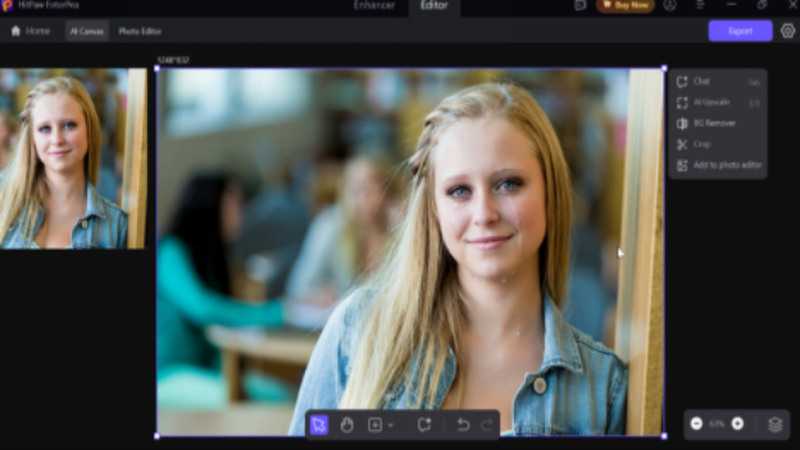The width and height of the screenshot is (800, 450).
Task: Run AI Upscale on the image
Action: (718, 103)
